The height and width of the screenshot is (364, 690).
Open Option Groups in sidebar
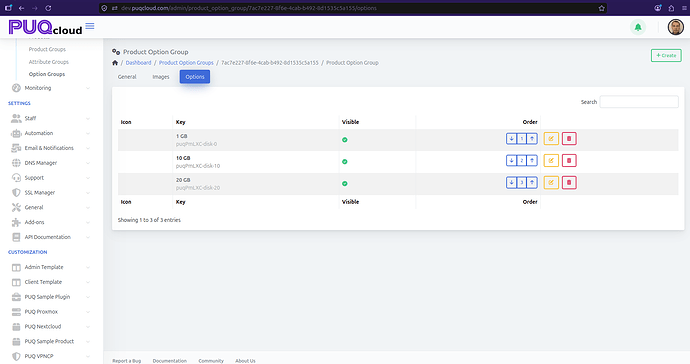pos(47,74)
